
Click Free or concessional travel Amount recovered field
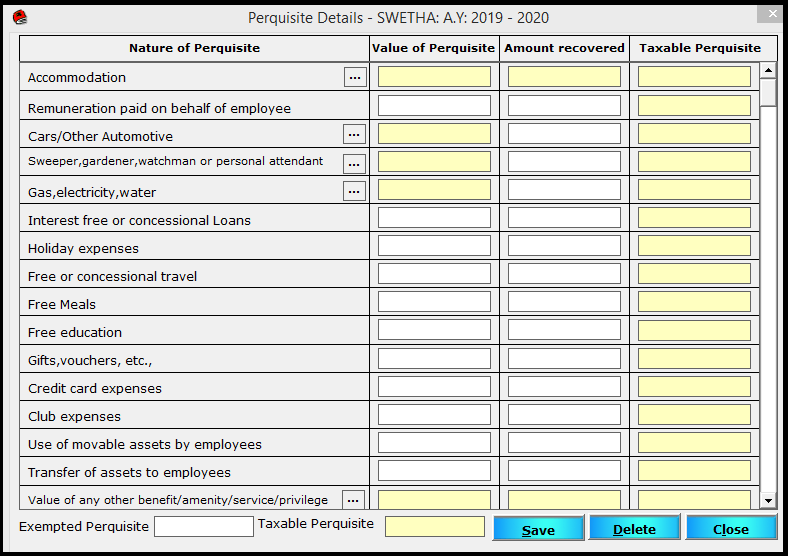click(x=564, y=274)
